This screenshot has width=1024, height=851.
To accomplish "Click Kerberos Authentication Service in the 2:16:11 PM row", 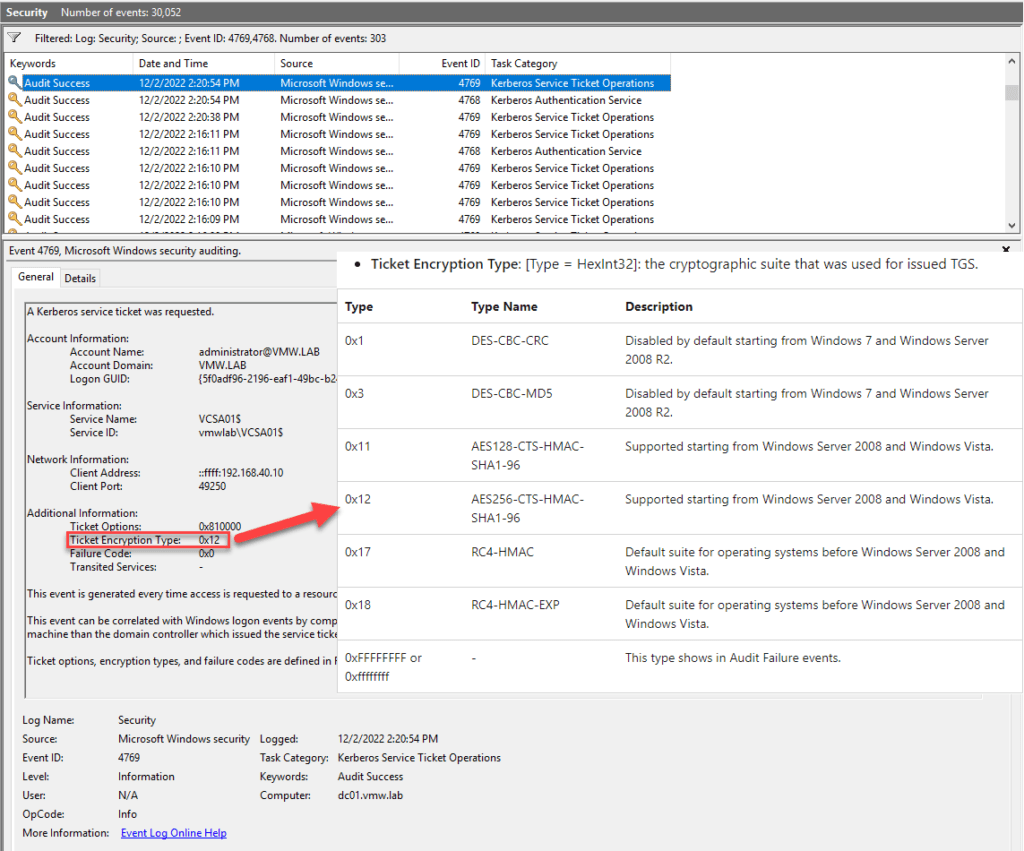I will click(566, 151).
